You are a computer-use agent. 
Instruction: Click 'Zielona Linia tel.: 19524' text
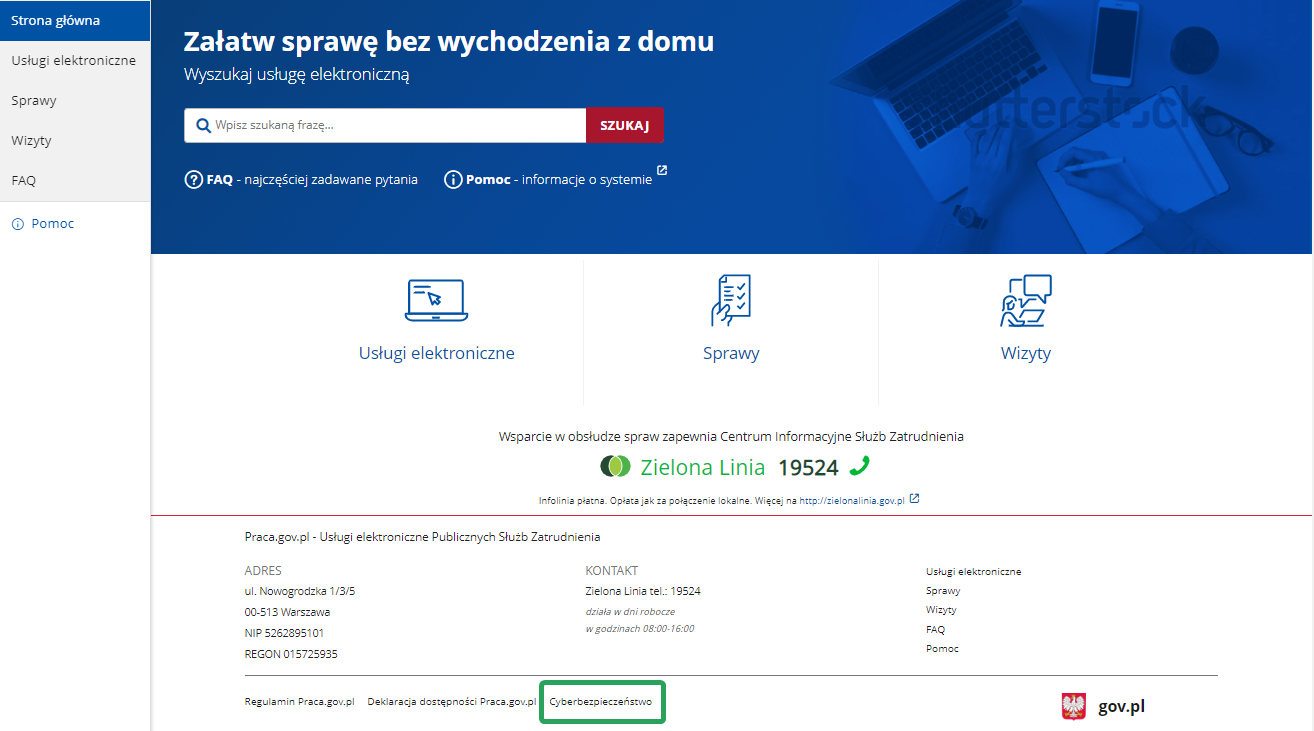click(643, 591)
